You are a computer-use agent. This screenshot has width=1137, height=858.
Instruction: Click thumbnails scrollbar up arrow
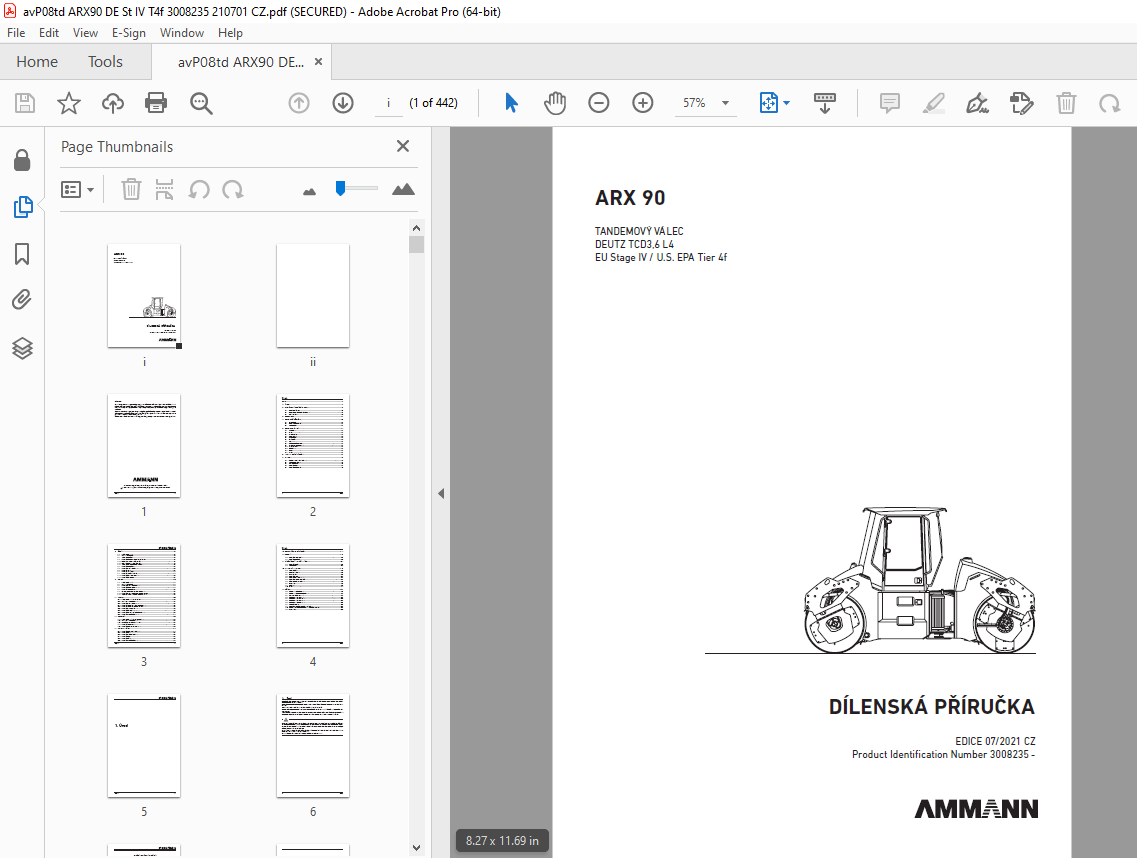pyautogui.click(x=416, y=228)
